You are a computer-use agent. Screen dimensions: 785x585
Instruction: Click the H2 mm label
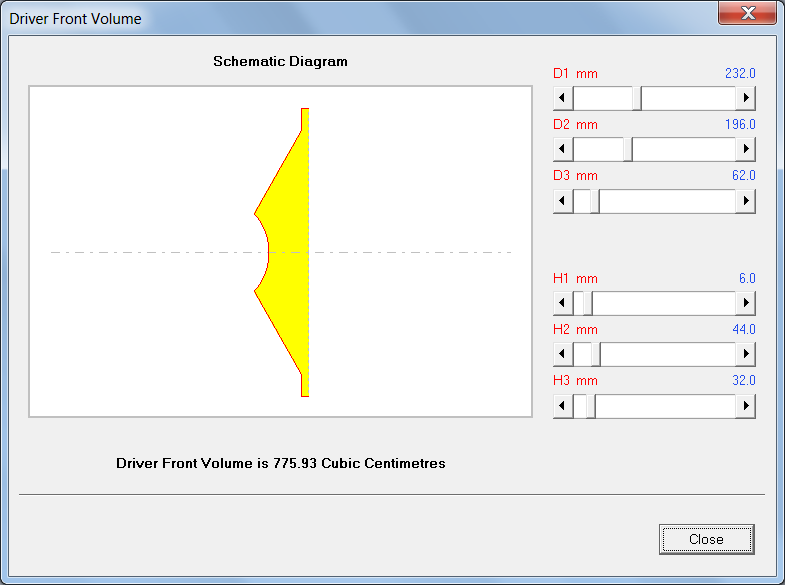pyautogui.click(x=575, y=330)
